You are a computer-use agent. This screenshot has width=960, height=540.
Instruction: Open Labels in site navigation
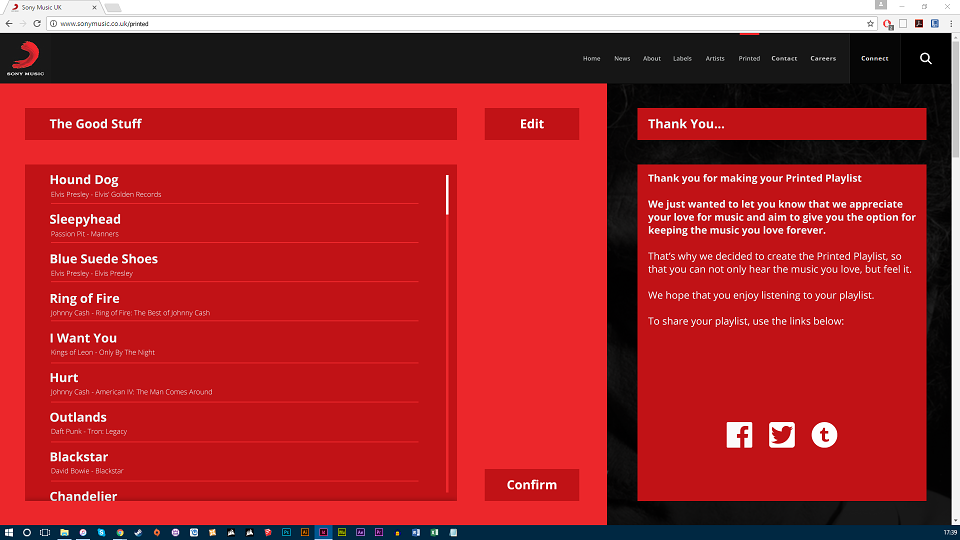pyautogui.click(x=682, y=59)
